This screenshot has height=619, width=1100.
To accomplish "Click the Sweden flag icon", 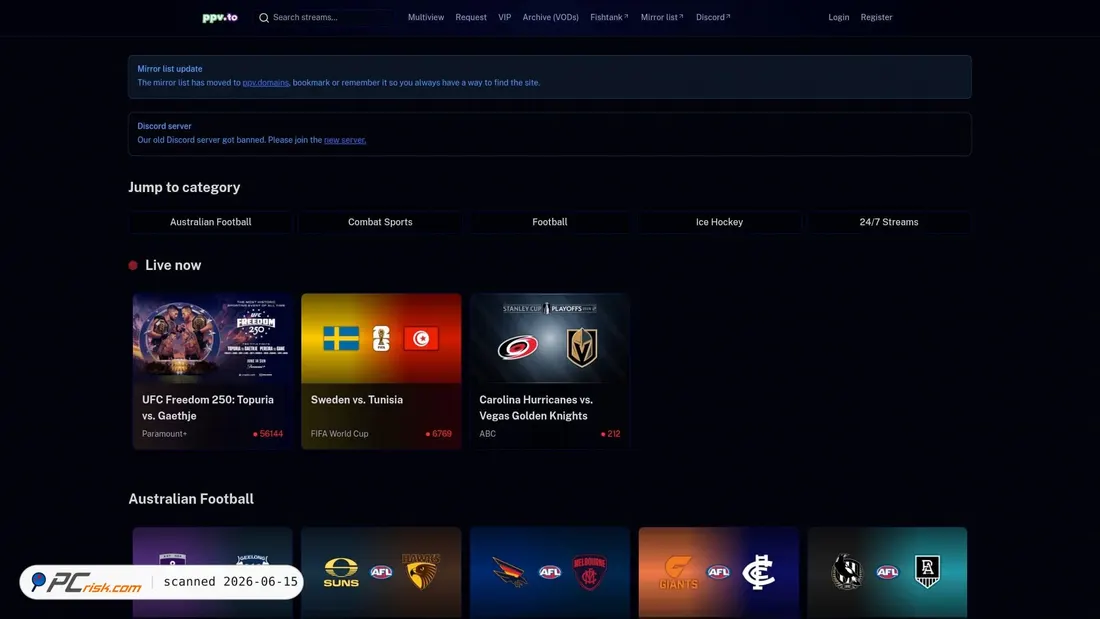I will tap(341, 338).
